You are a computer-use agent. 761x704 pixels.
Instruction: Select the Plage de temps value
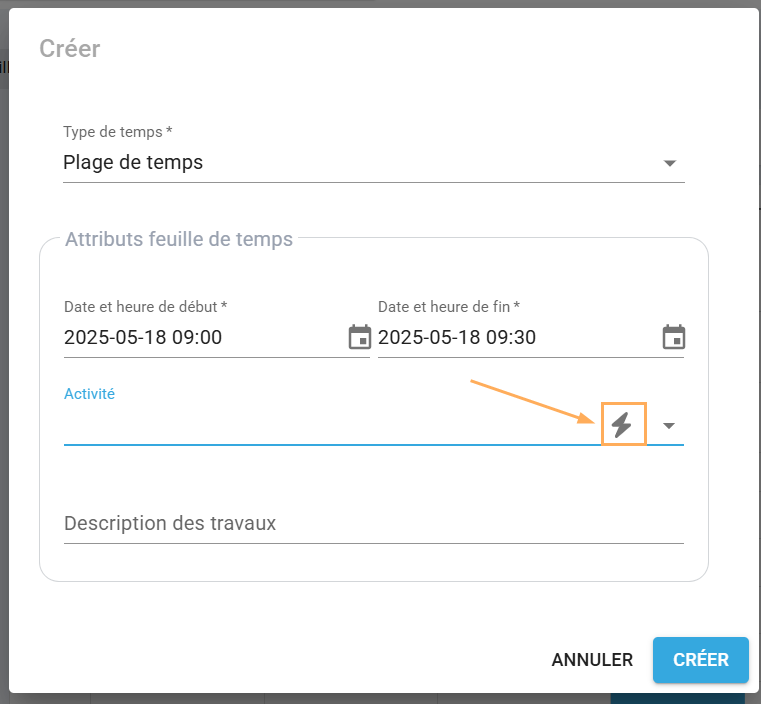[x=133, y=162]
